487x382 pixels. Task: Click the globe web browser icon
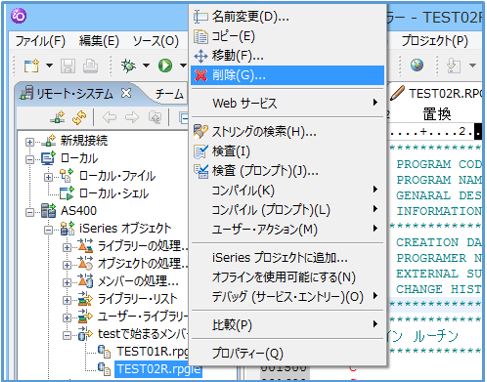[x=417, y=65]
